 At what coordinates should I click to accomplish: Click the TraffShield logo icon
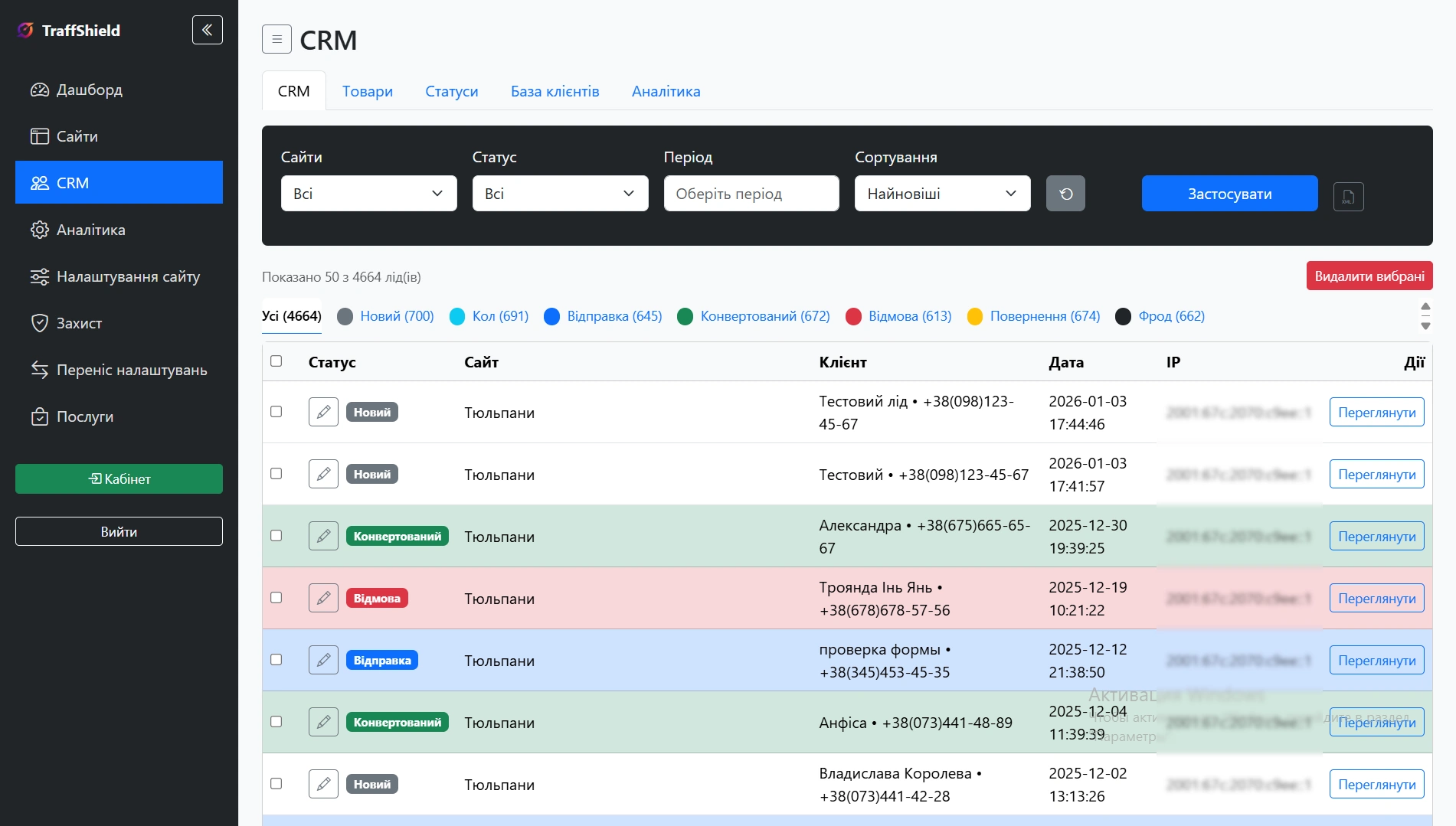click(26, 30)
